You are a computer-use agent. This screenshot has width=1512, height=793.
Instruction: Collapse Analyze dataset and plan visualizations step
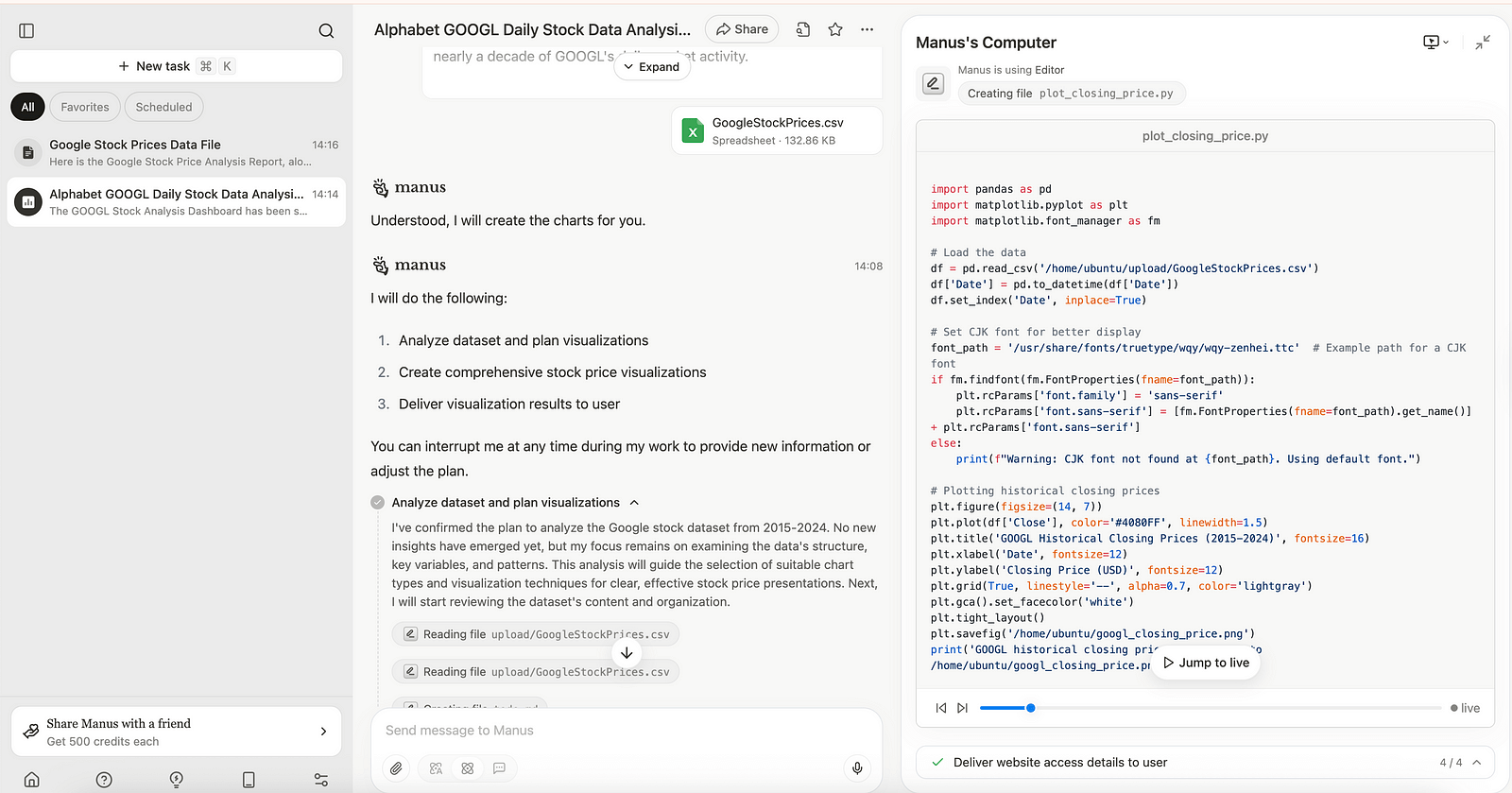point(634,503)
